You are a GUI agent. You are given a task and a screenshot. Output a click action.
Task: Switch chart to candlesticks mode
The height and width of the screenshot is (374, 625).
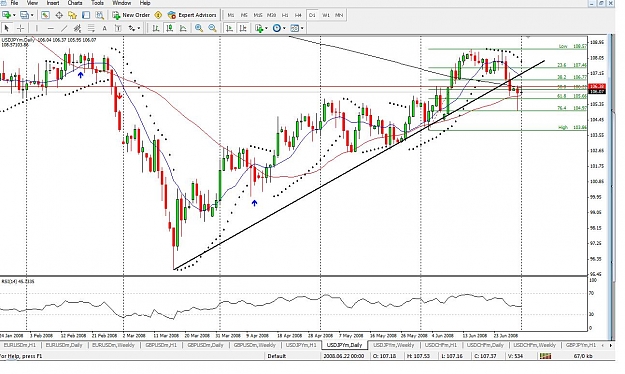point(169,28)
